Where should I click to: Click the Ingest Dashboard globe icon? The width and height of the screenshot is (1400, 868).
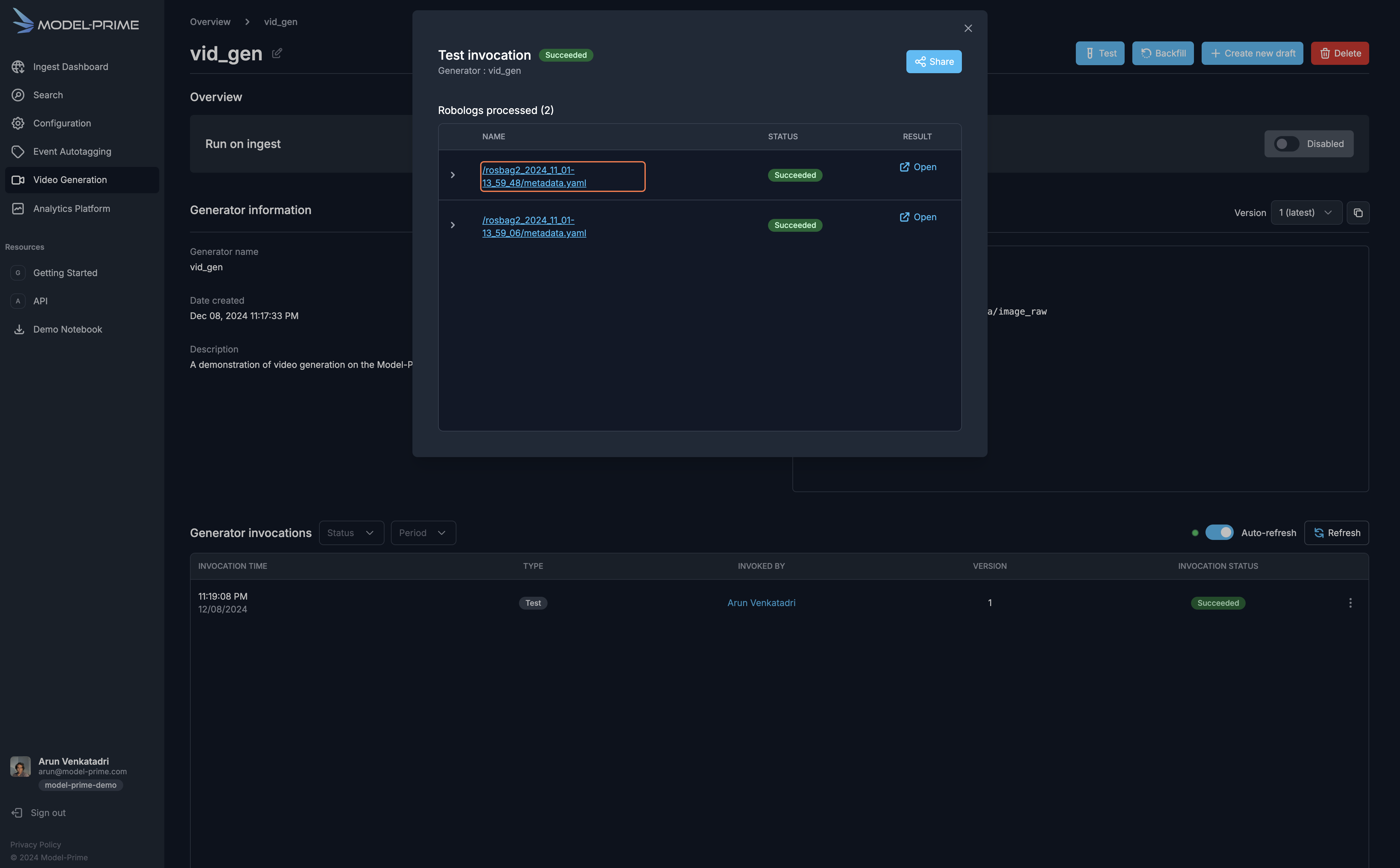click(x=18, y=66)
